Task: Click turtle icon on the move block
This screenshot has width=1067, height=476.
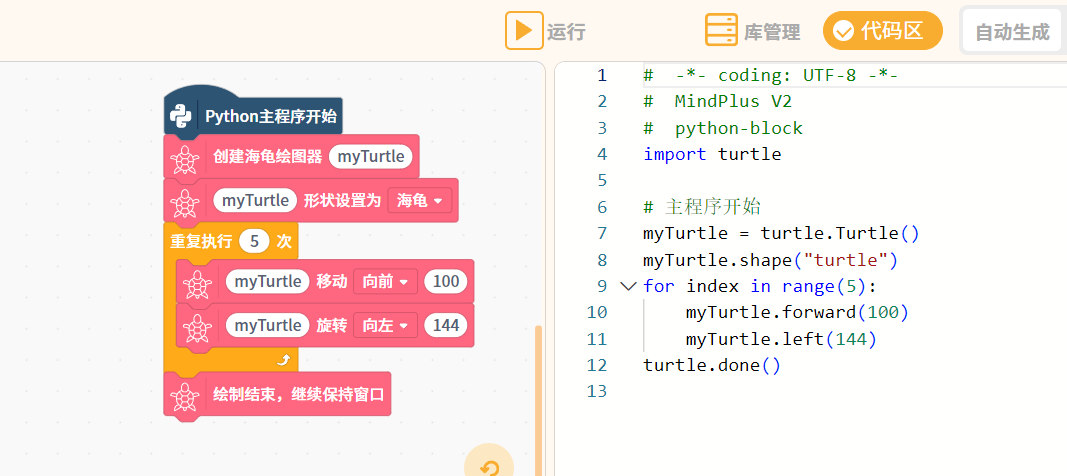Action: pos(197,284)
